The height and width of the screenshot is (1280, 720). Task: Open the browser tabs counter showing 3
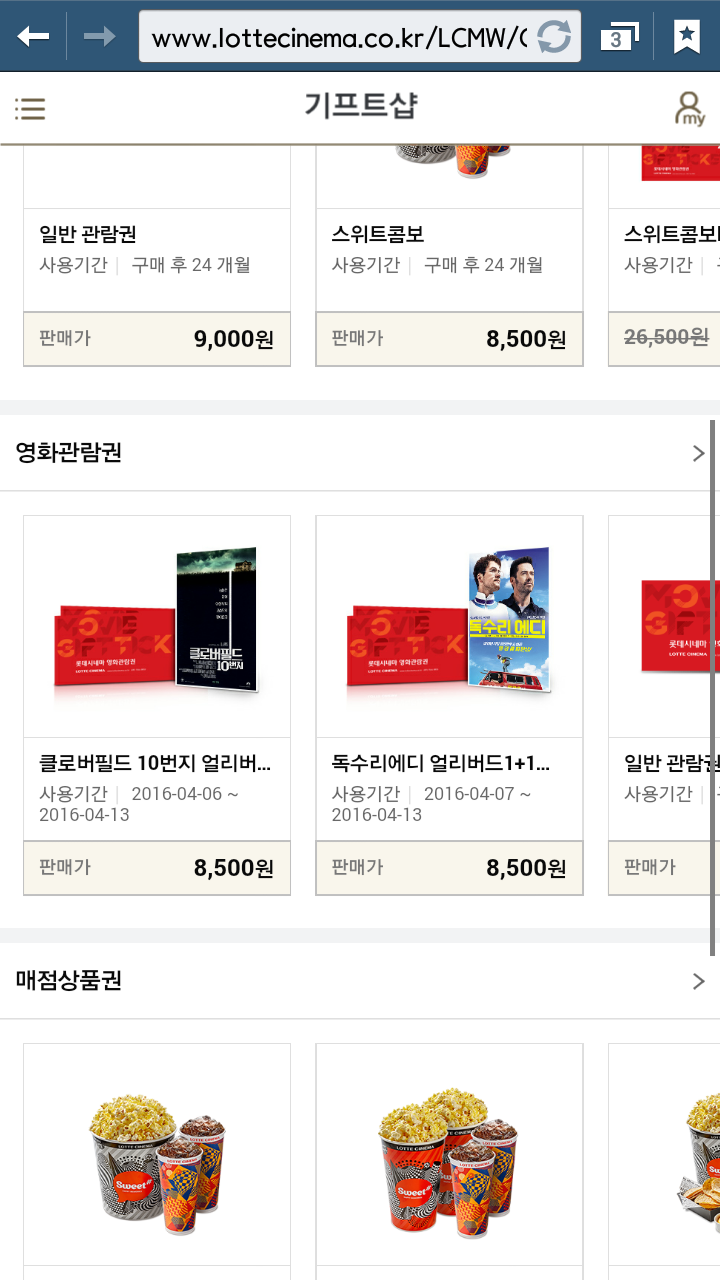(619, 38)
